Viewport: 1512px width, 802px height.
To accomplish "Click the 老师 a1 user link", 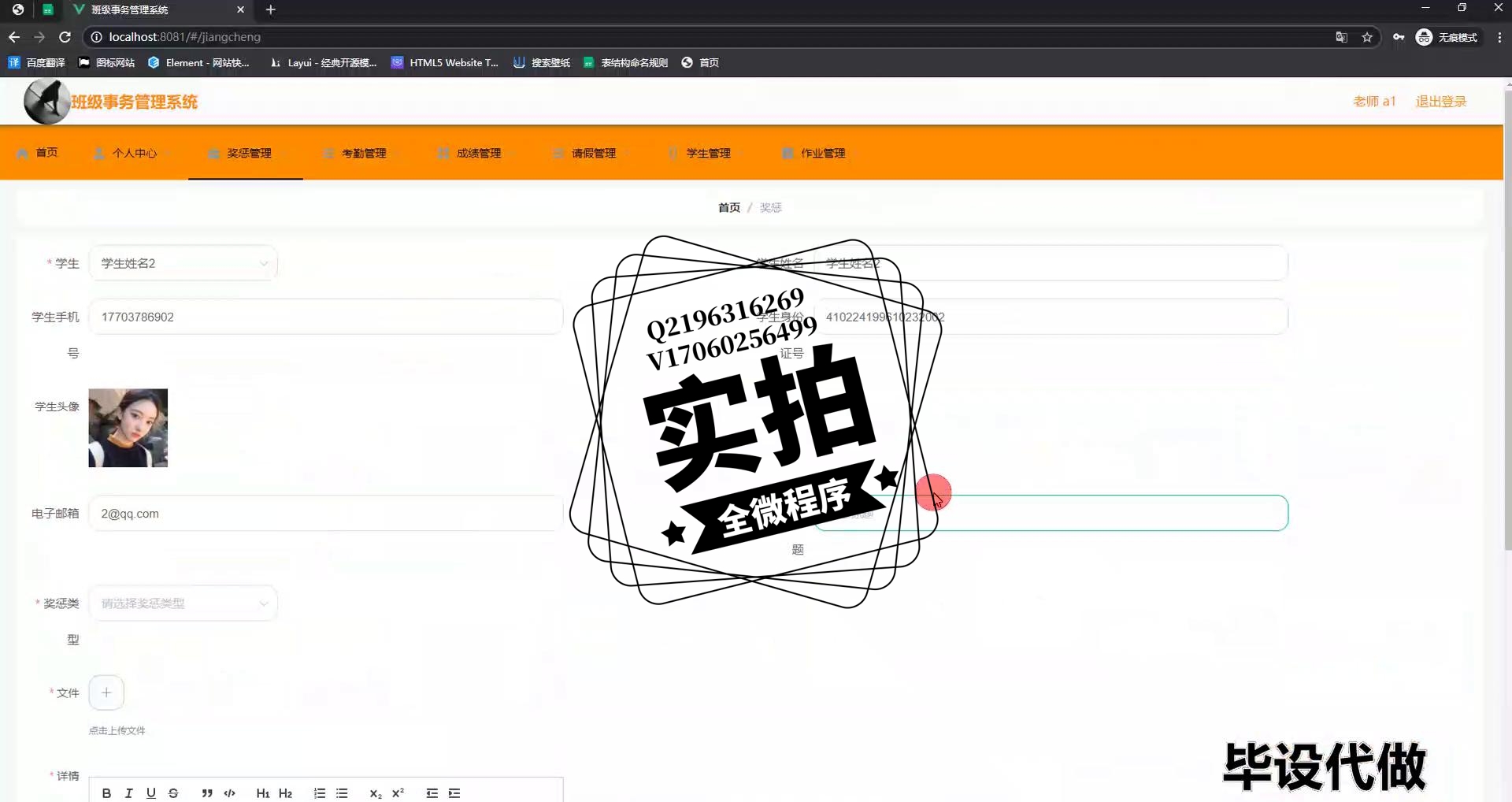I will (x=1374, y=102).
